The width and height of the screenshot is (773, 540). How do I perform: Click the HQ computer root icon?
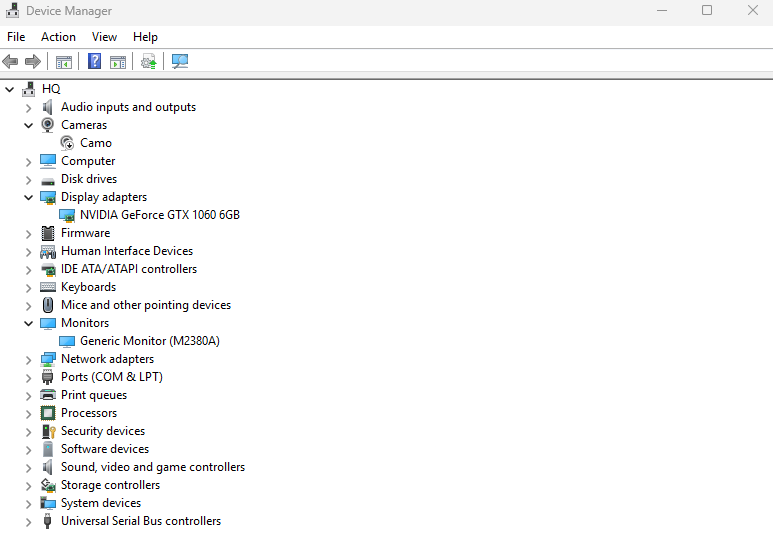[x=29, y=89]
